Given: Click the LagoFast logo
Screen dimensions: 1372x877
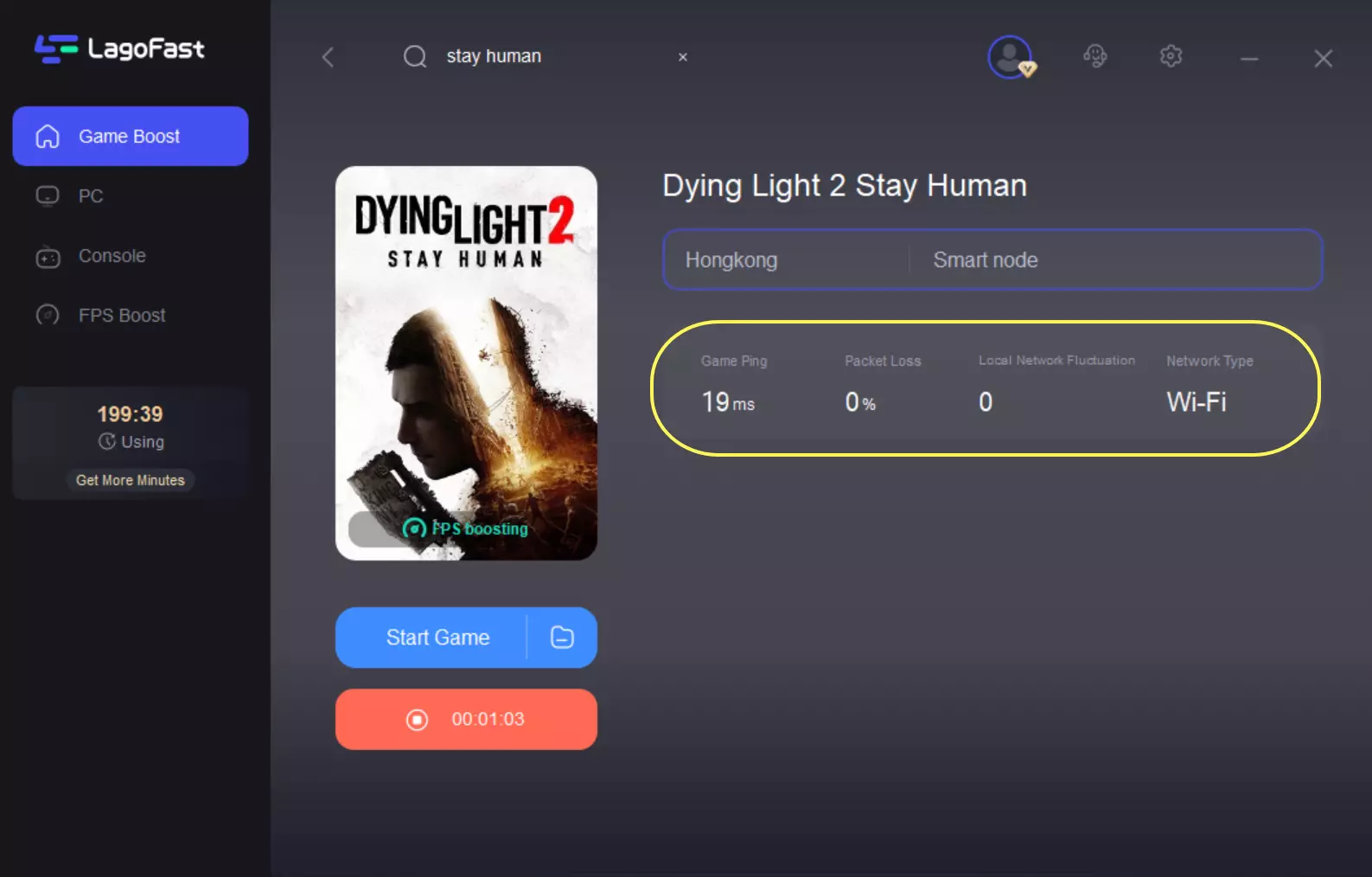Looking at the screenshot, I should tap(119, 48).
